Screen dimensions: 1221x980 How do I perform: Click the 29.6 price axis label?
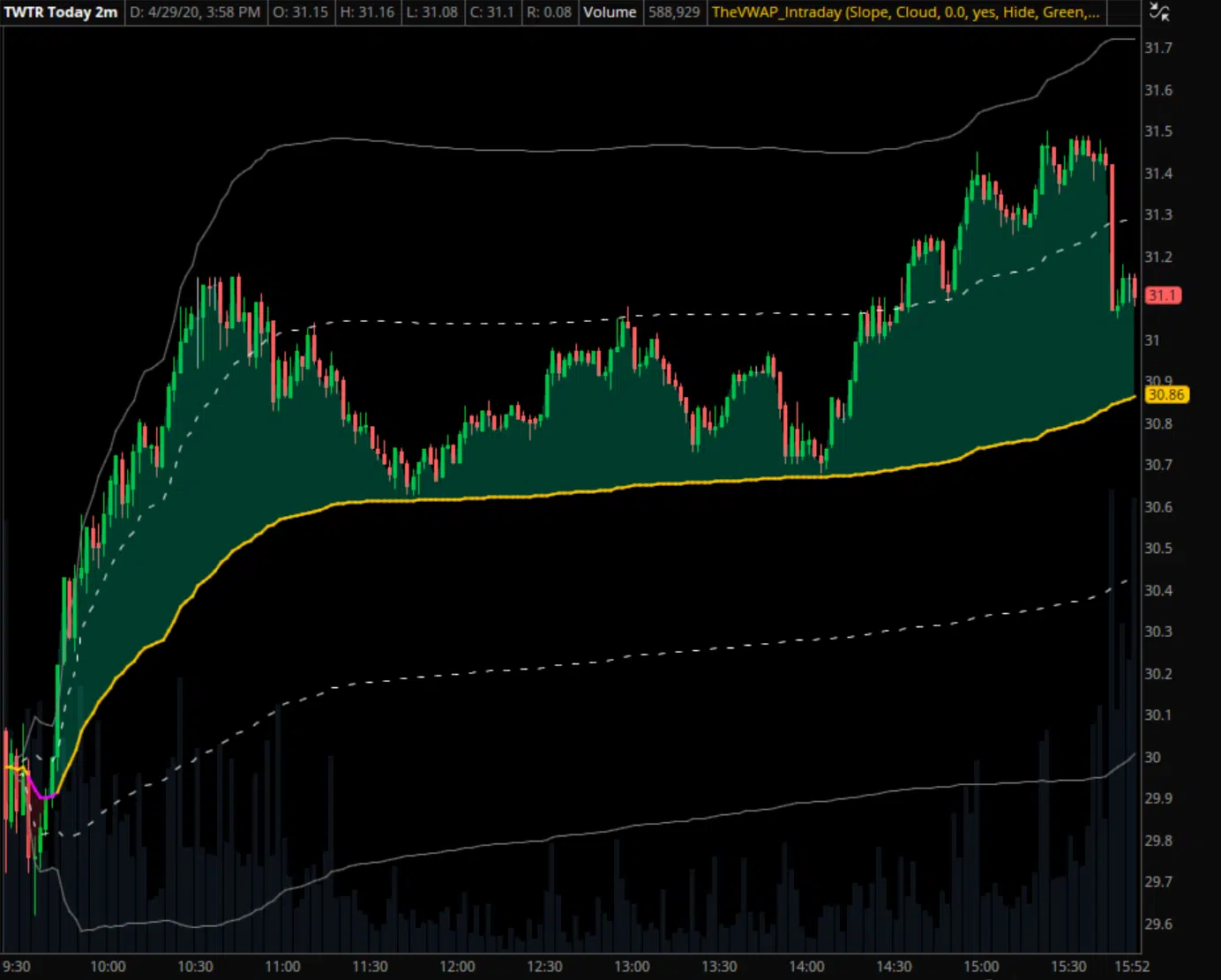tap(1158, 924)
